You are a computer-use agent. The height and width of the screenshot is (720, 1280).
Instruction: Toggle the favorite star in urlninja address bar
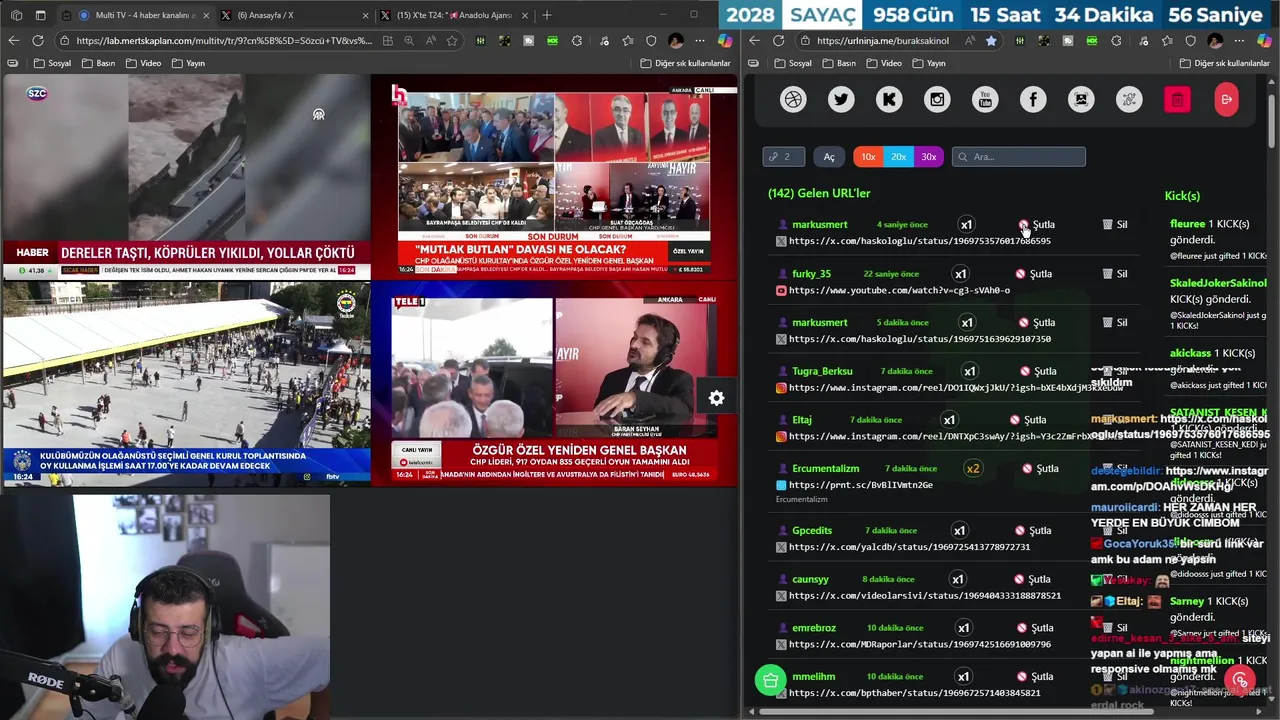[991, 41]
